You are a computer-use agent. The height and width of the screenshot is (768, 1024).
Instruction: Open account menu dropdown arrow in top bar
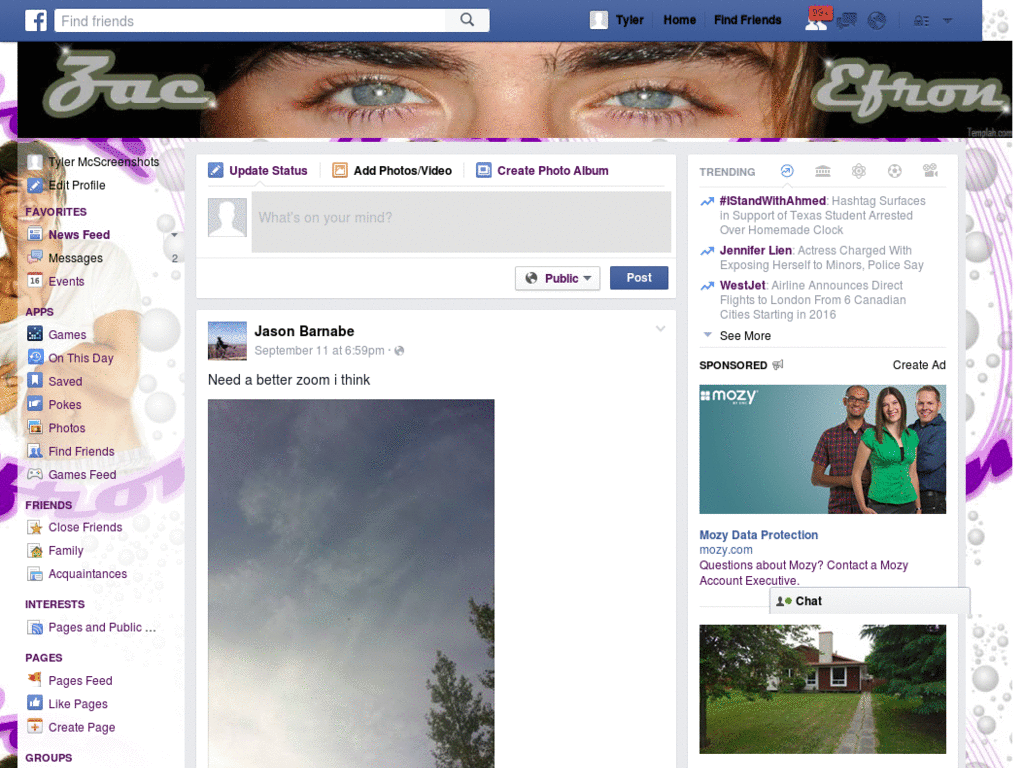click(947, 21)
